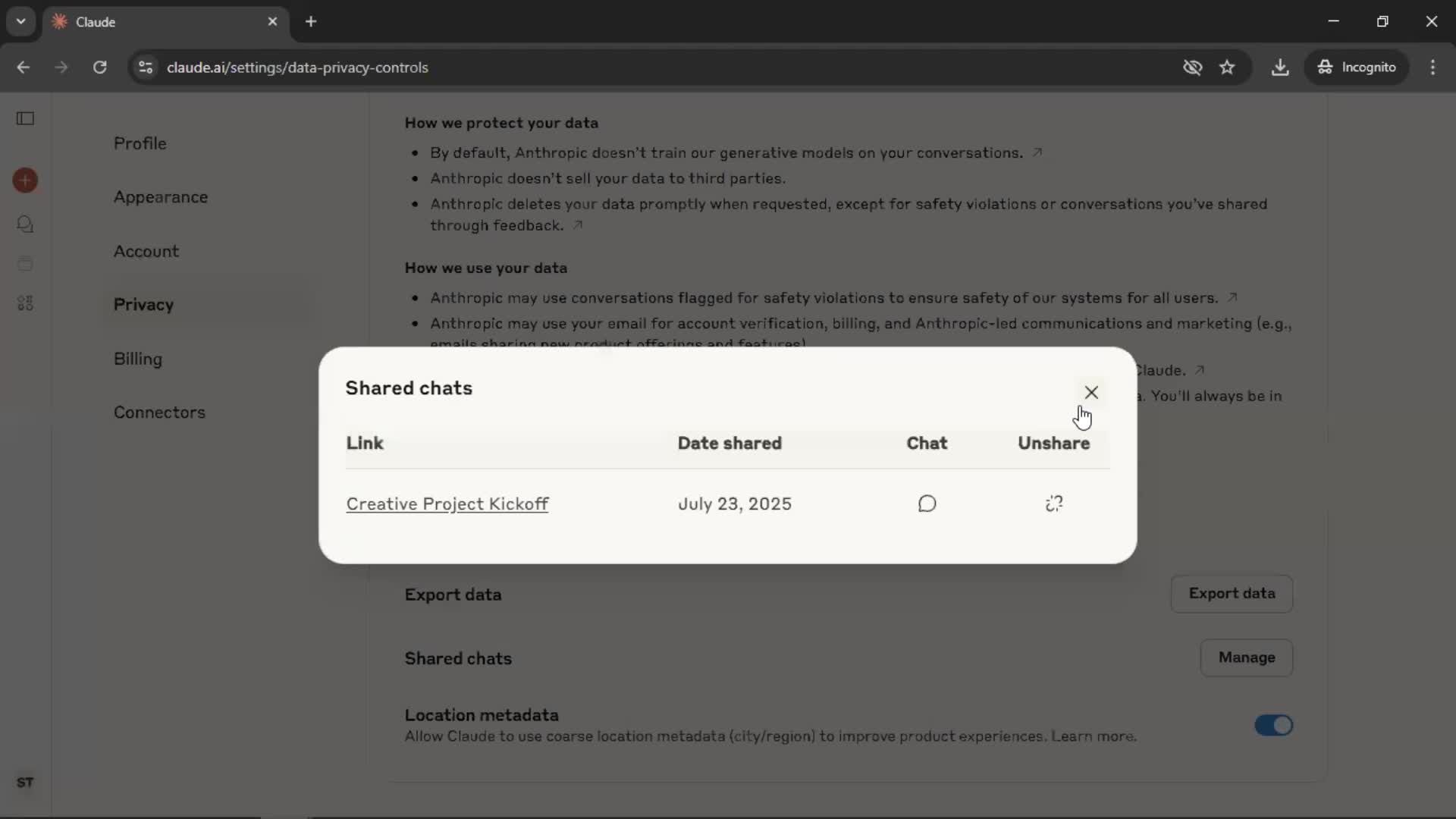The height and width of the screenshot is (819, 1456).
Task: Click the 'Unshare' column header
Action: (x=1054, y=444)
